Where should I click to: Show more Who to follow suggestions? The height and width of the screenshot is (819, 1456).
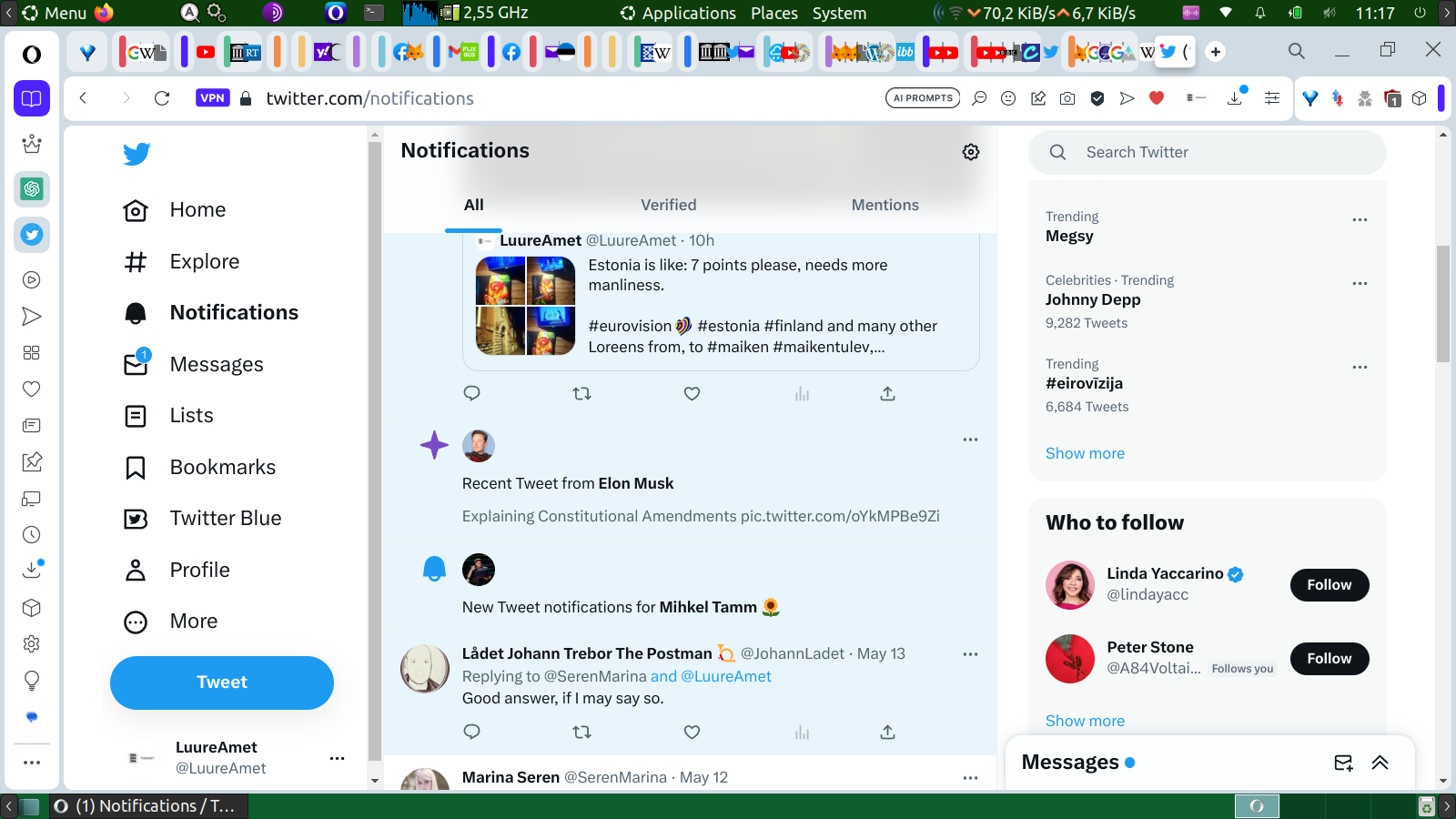tap(1085, 721)
